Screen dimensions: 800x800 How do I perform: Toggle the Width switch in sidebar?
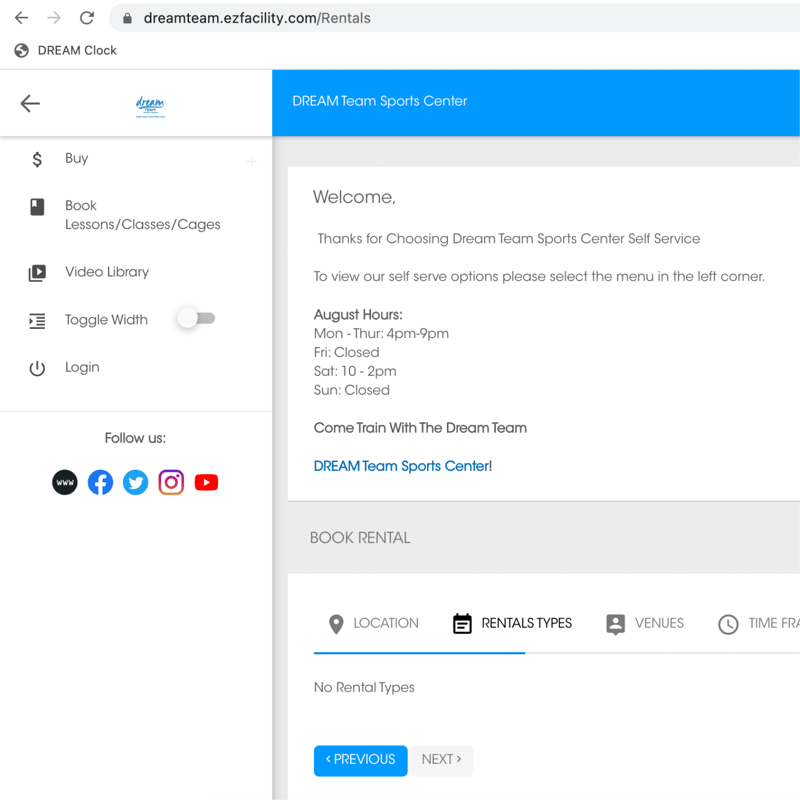196,319
